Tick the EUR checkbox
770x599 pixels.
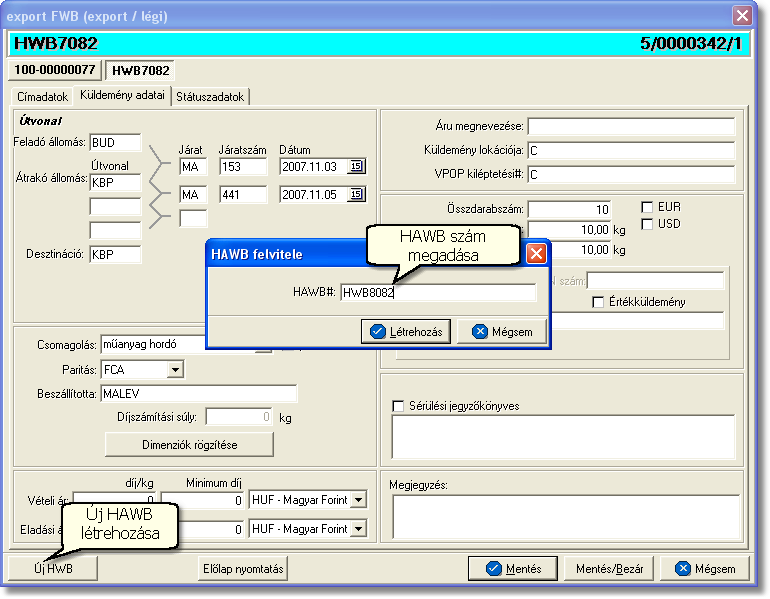(x=647, y=207)
